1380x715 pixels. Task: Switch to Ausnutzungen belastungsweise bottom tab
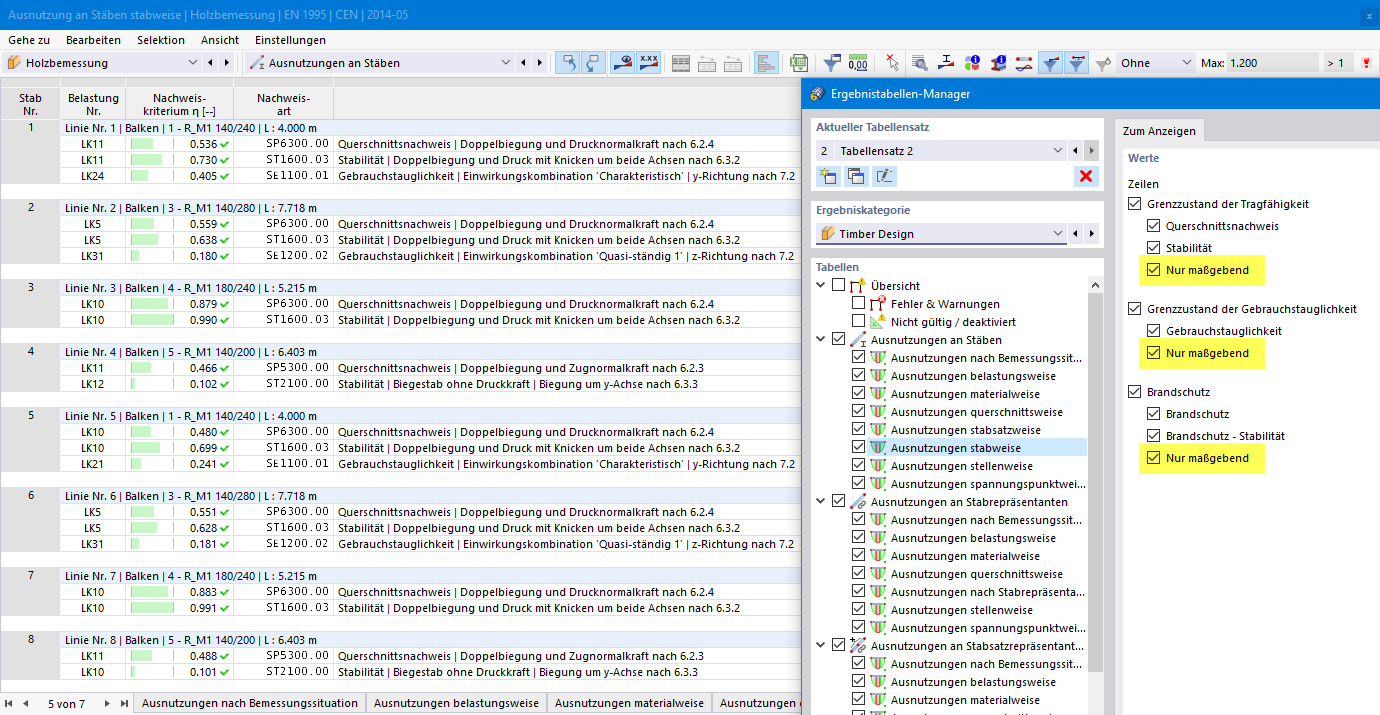(456, 703)
